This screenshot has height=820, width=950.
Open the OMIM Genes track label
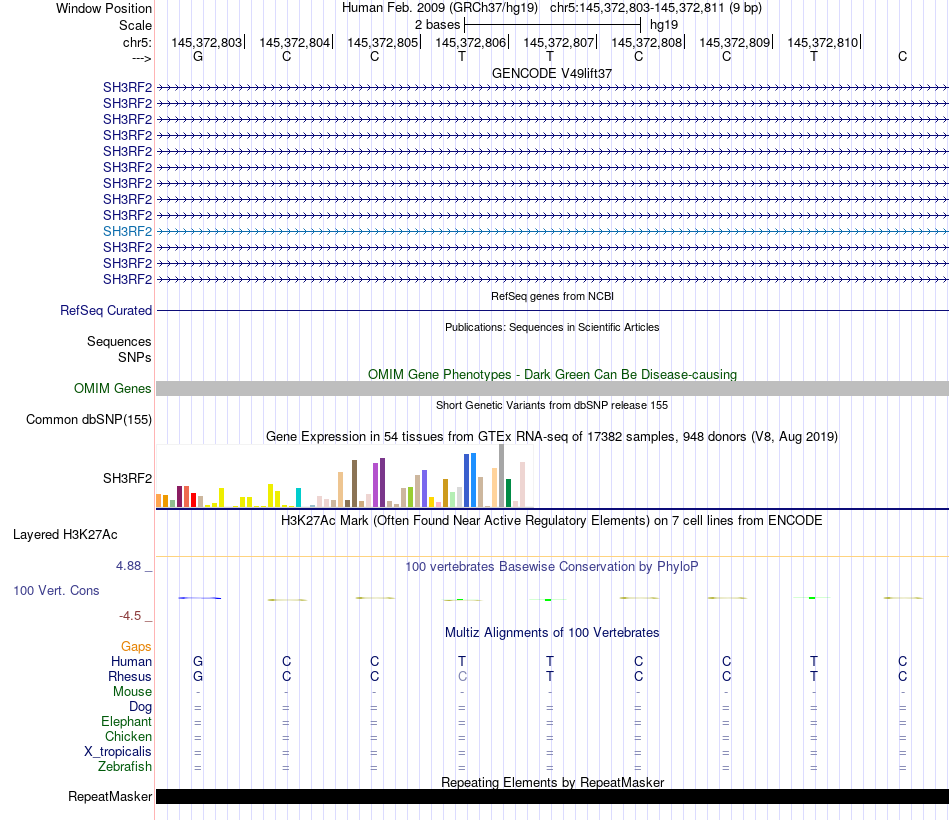click(112, 388)
